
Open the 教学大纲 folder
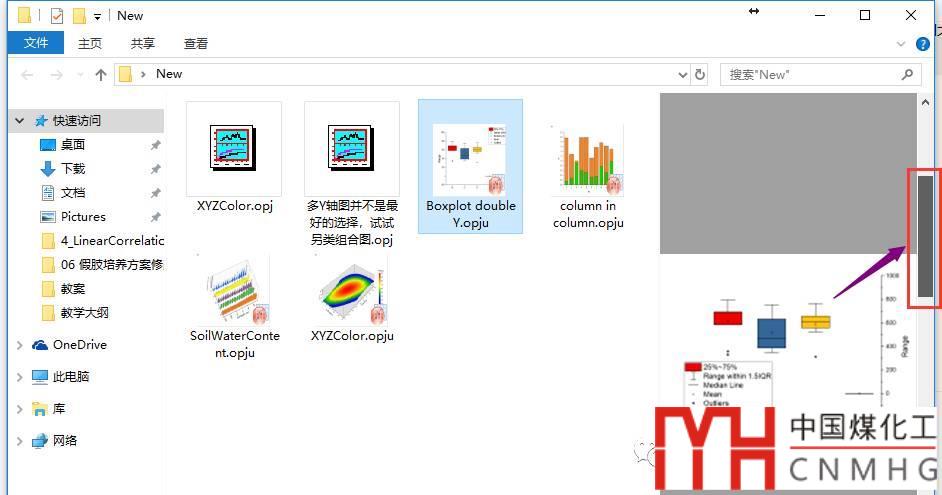pos(85,312)
